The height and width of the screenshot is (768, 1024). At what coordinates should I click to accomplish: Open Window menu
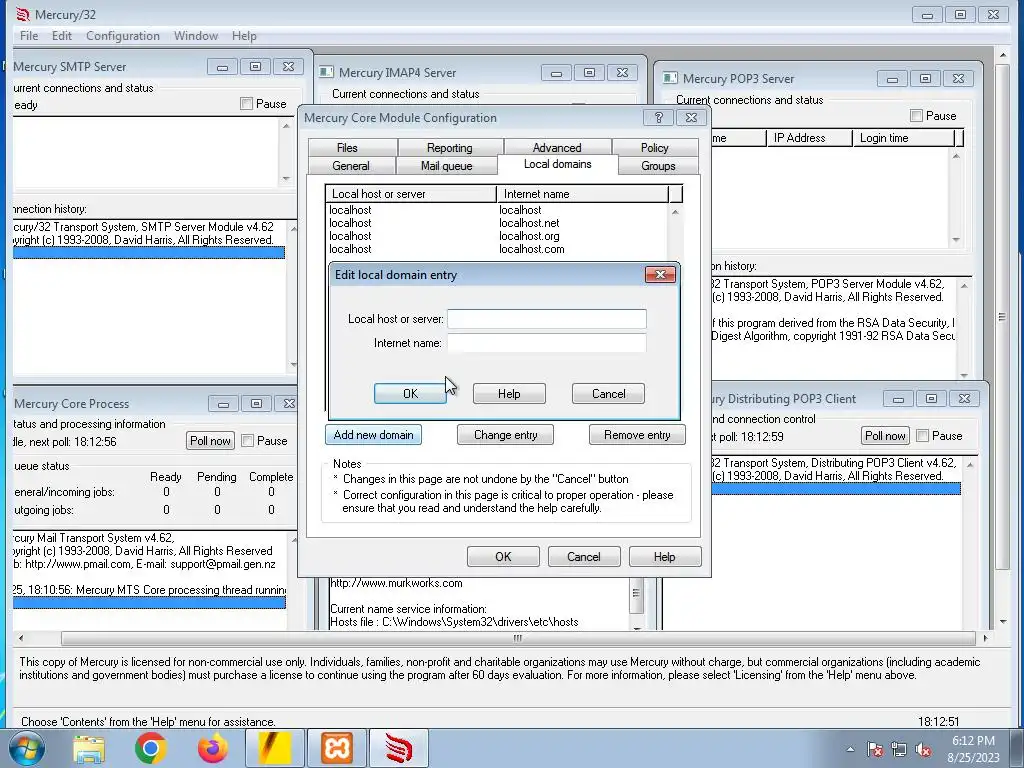[196, 36]
